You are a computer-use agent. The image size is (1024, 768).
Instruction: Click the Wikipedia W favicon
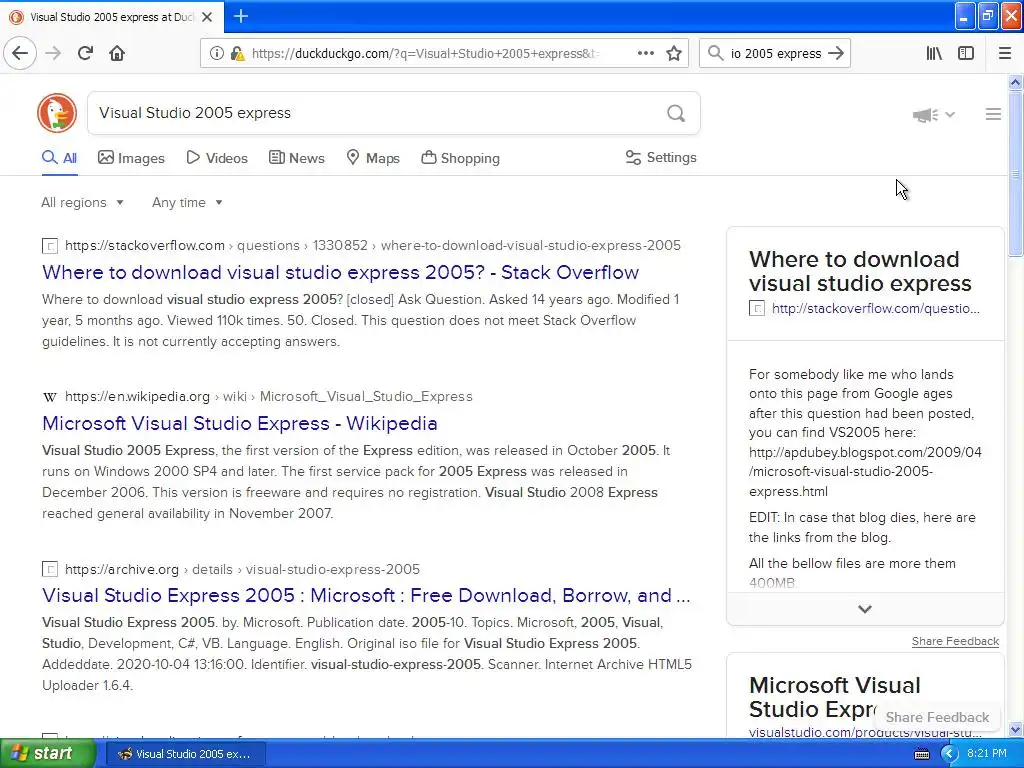[x=50, y=397]
